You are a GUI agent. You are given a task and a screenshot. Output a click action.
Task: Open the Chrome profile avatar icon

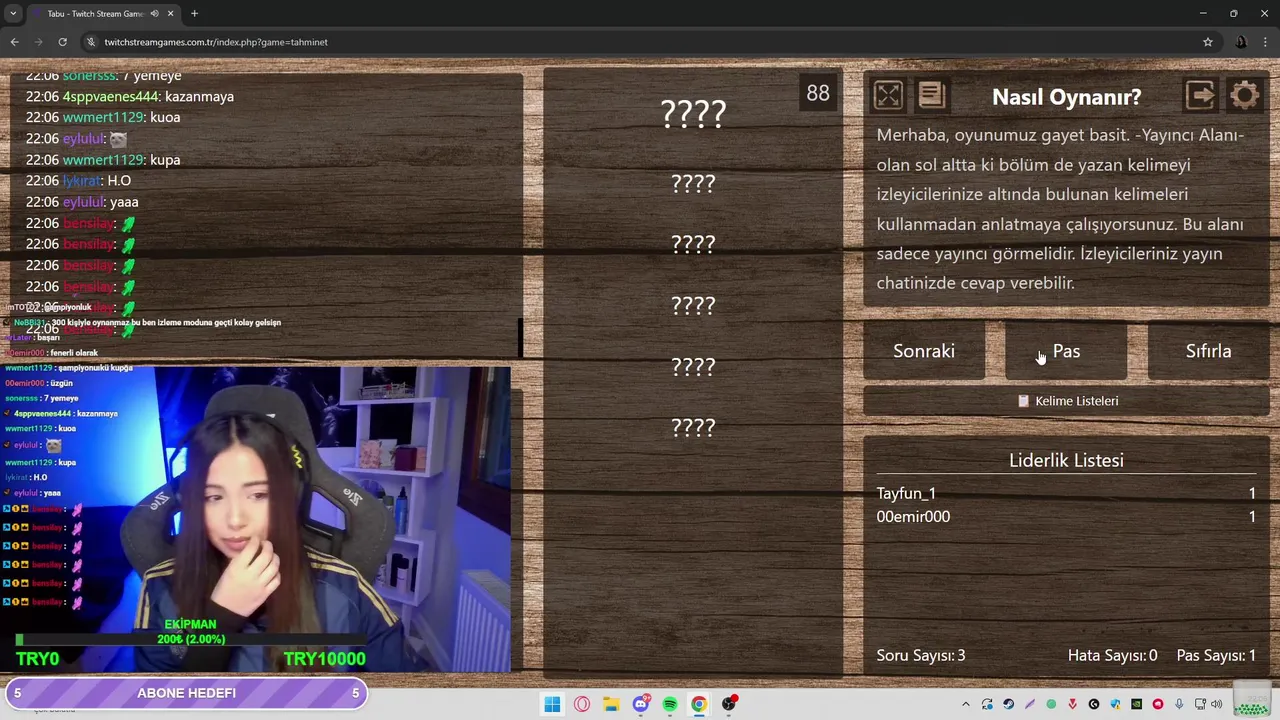pyautogui.click(x=1241, y=42)
